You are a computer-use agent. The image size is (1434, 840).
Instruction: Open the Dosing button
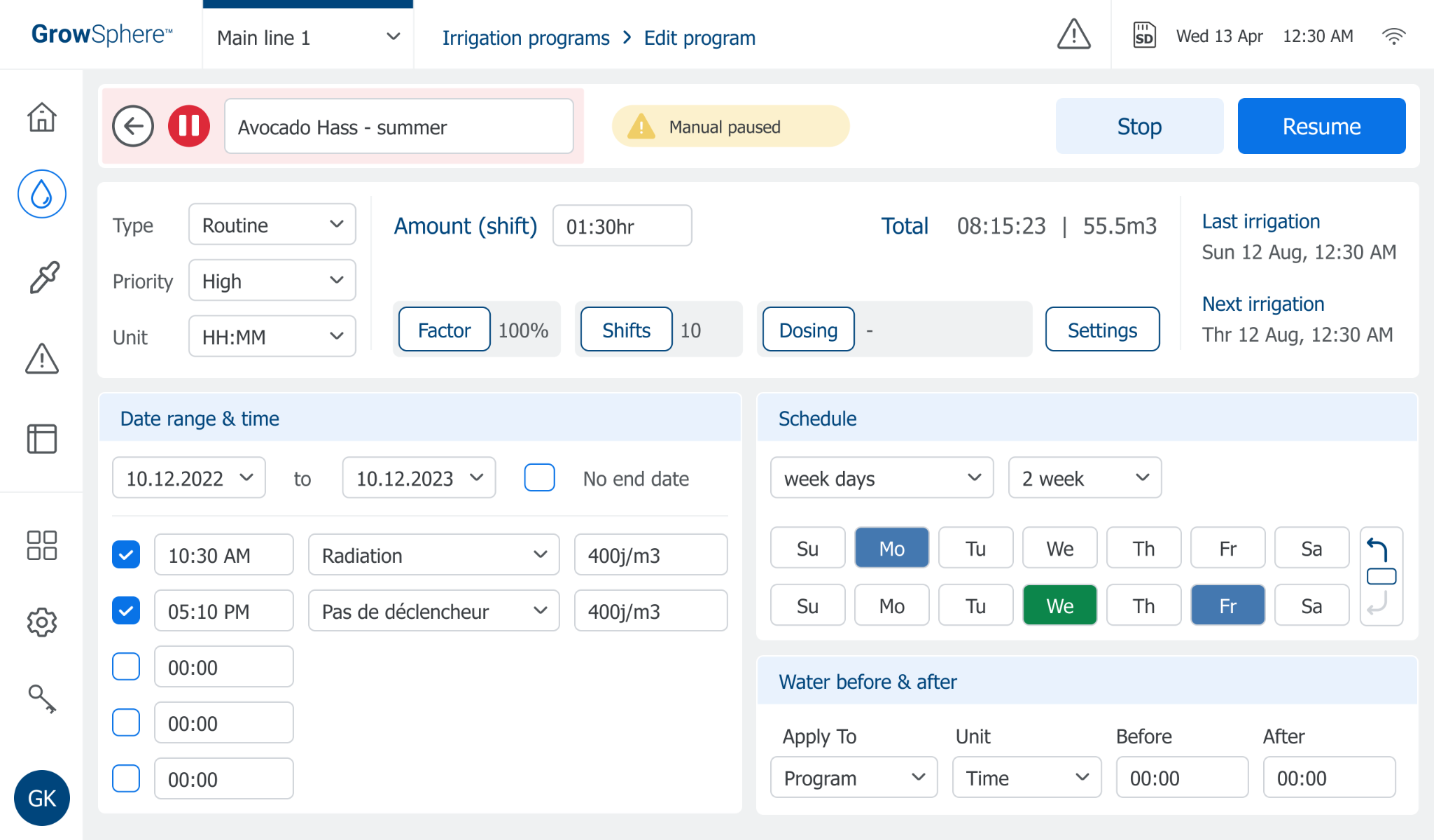809,329
